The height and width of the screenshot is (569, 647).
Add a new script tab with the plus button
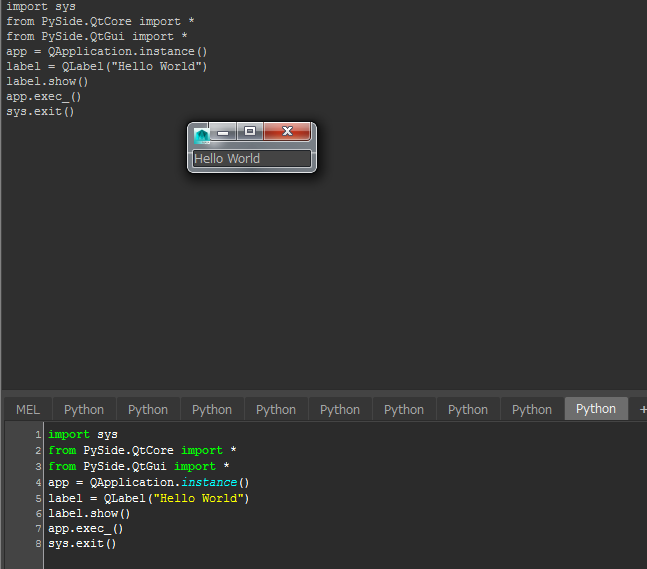pos(642,409)
